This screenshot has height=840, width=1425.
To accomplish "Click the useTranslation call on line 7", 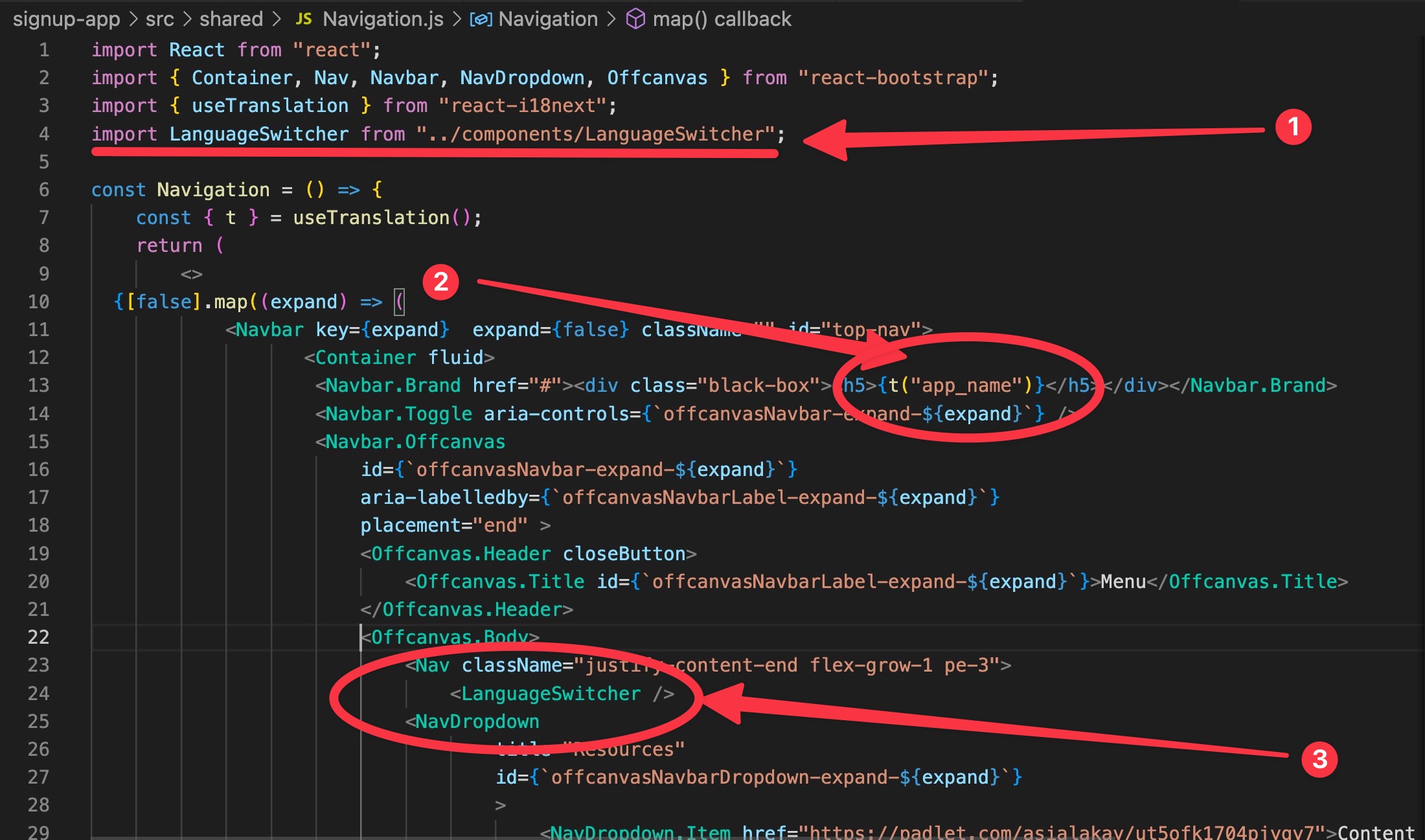I will 371,218.
